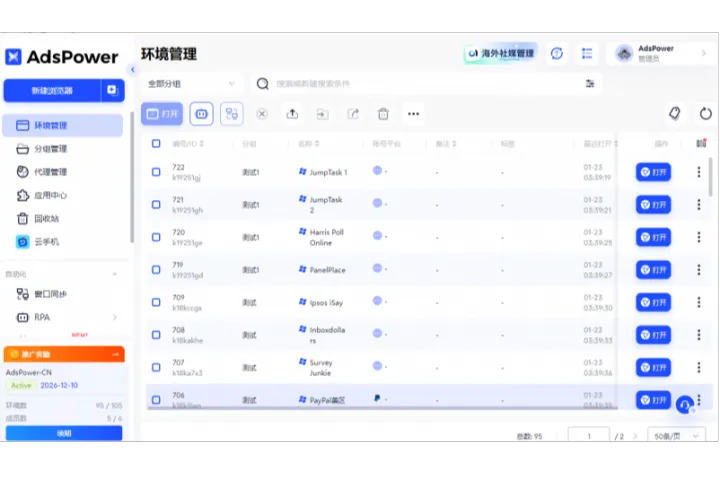Focus the profile search field
The image size is (720, 480).
425,84
